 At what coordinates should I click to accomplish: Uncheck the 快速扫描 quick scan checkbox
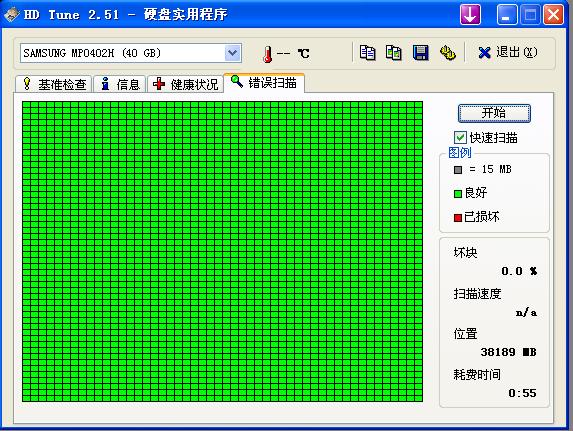460,138
